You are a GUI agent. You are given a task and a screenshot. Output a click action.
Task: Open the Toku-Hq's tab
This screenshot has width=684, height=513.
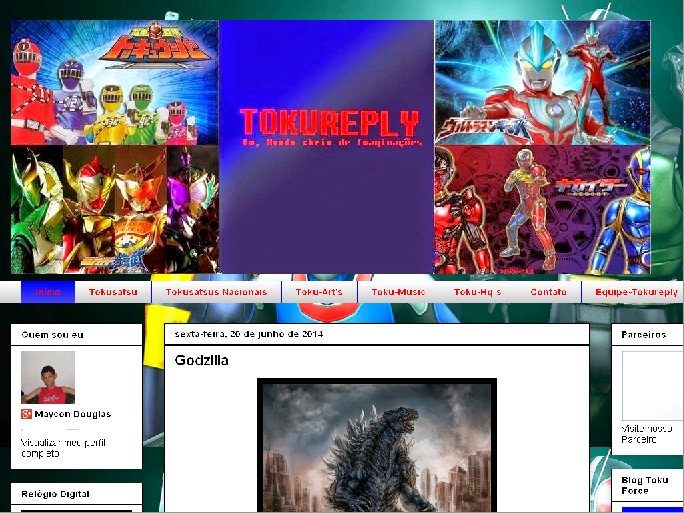point(477,292)
